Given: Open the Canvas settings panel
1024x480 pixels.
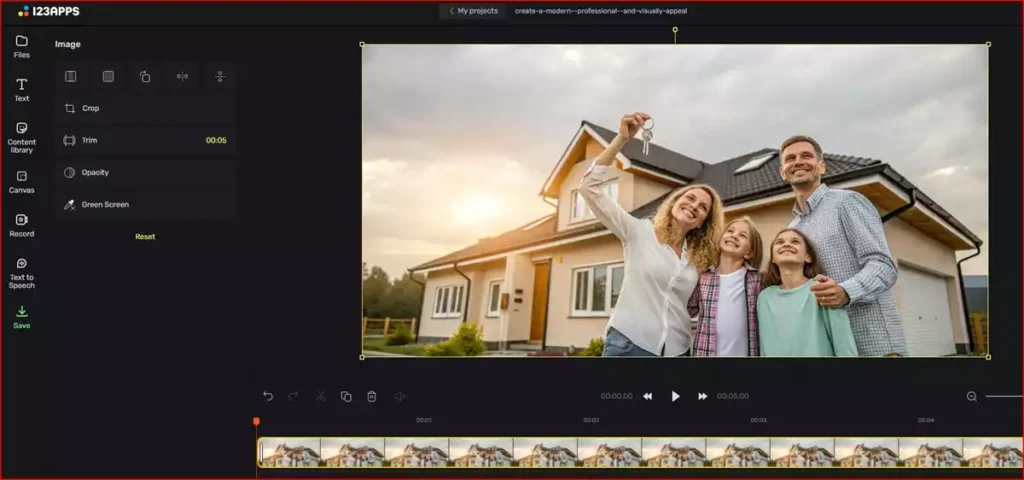Looking at the screenshot, I should (22, 182).
